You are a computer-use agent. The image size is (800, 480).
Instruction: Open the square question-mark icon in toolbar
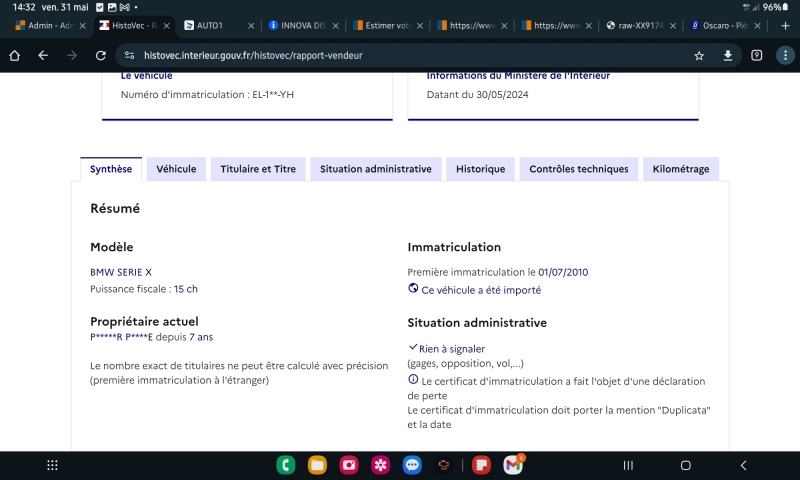[757, 56]
